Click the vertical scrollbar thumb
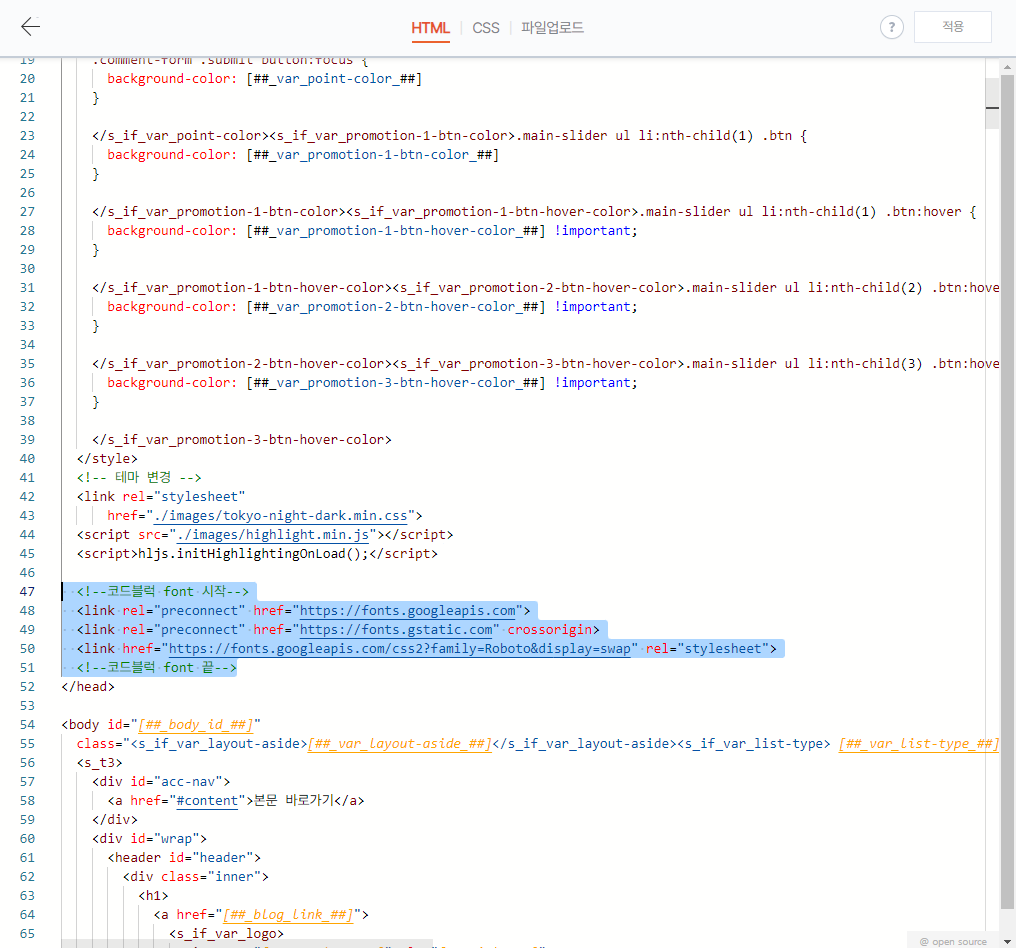The height and width of the screenshot is (948, 1016). click(x=1007, y=492)
